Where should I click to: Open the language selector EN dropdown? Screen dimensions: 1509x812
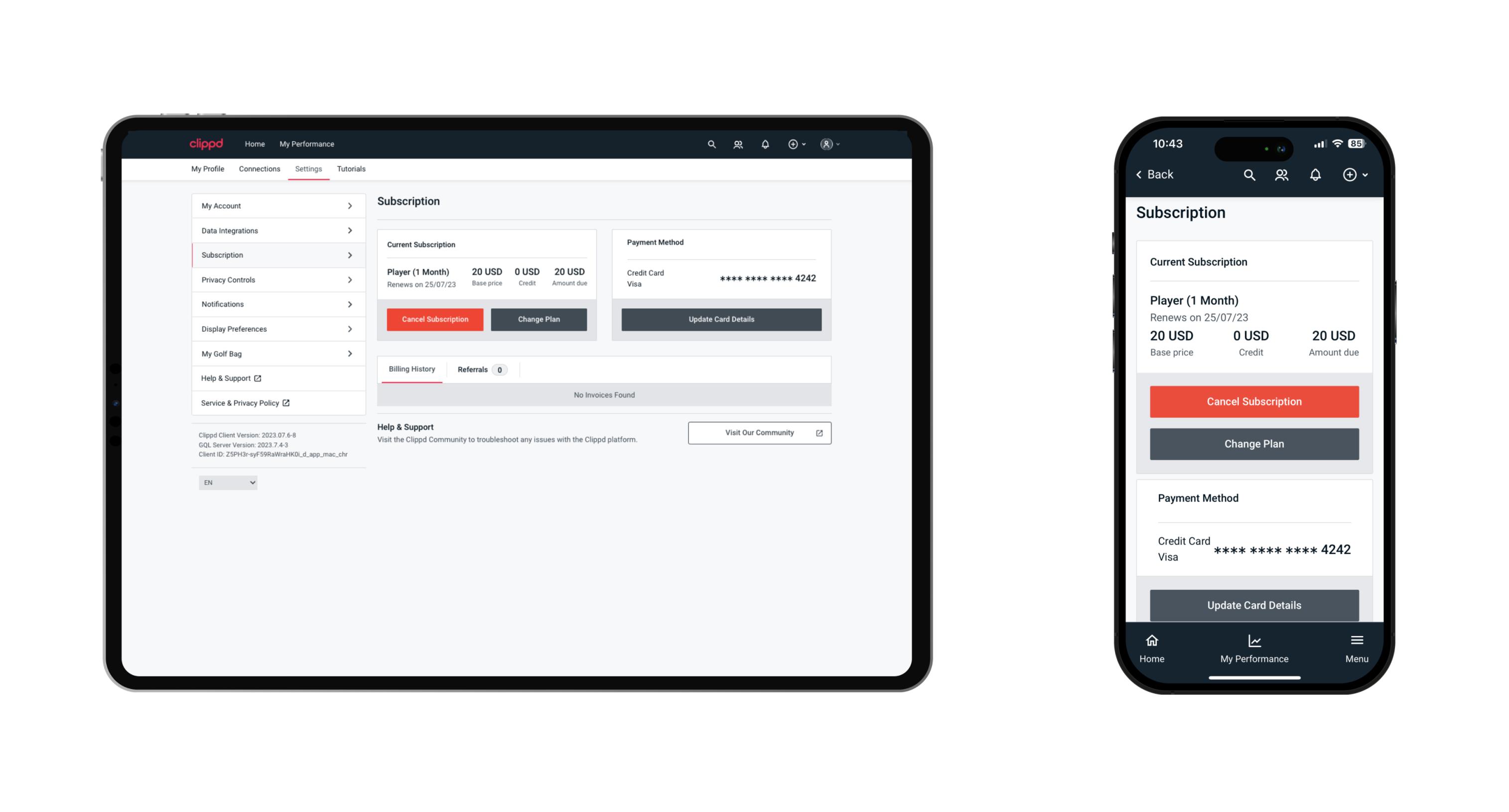pos(227,482)
